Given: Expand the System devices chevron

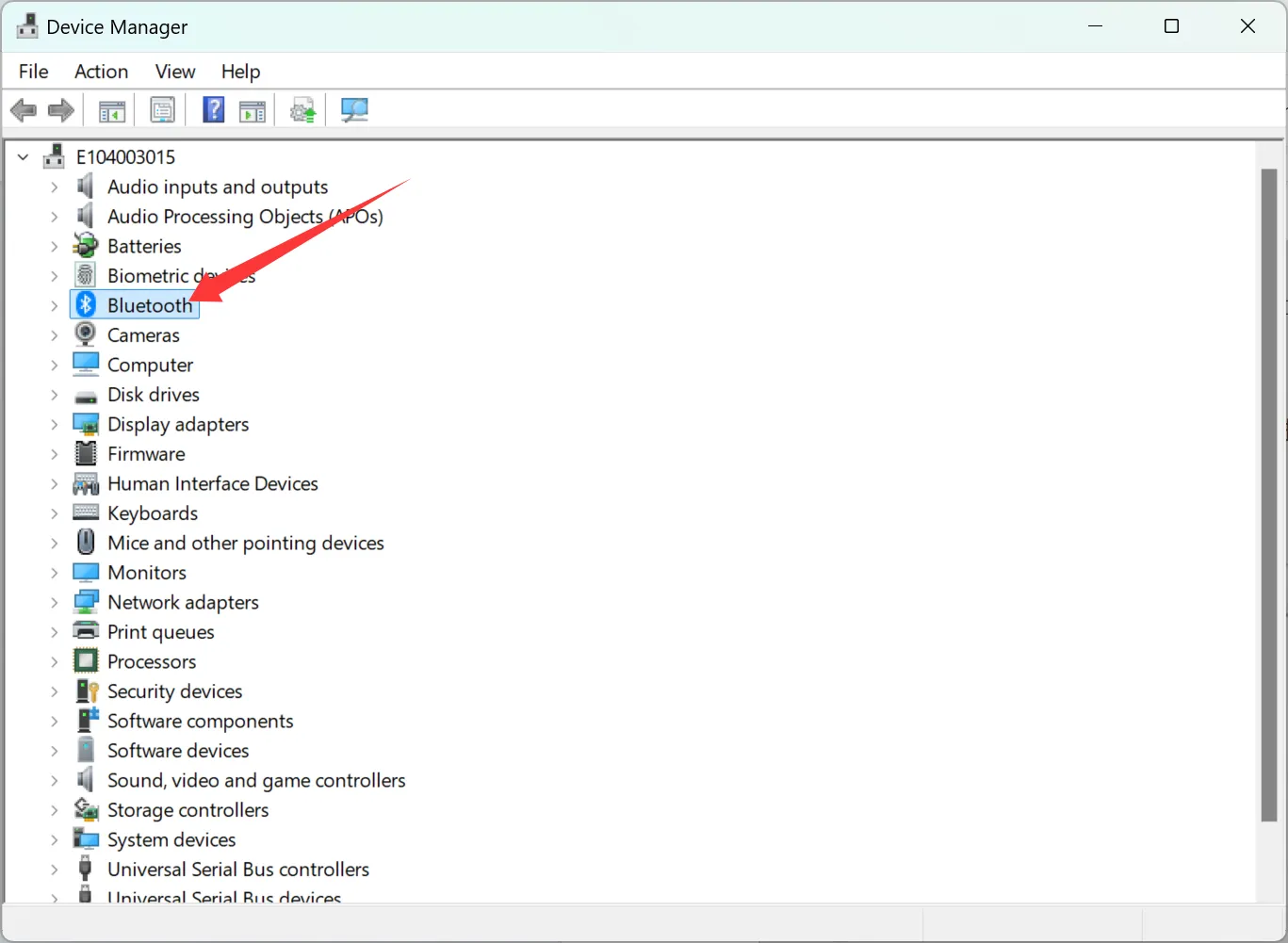Looking at the screenshot, I should tap(54, 839).
